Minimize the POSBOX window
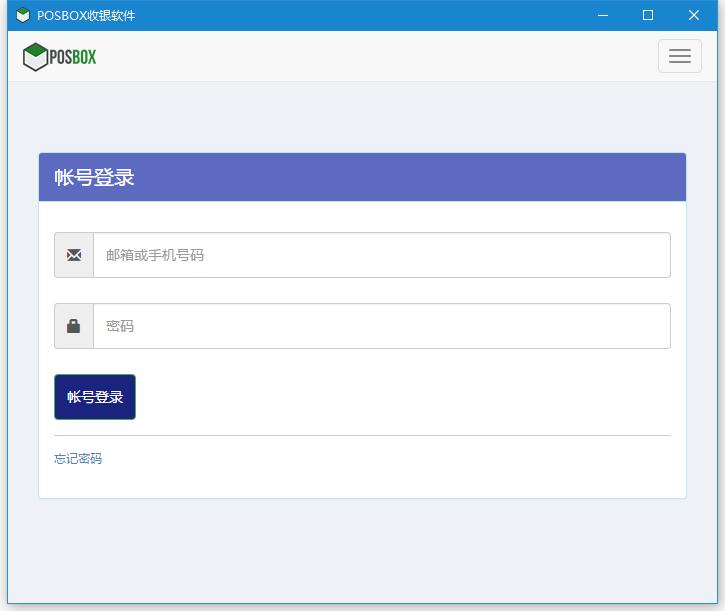Screen dimensions: 725x611 coord(602,15)
